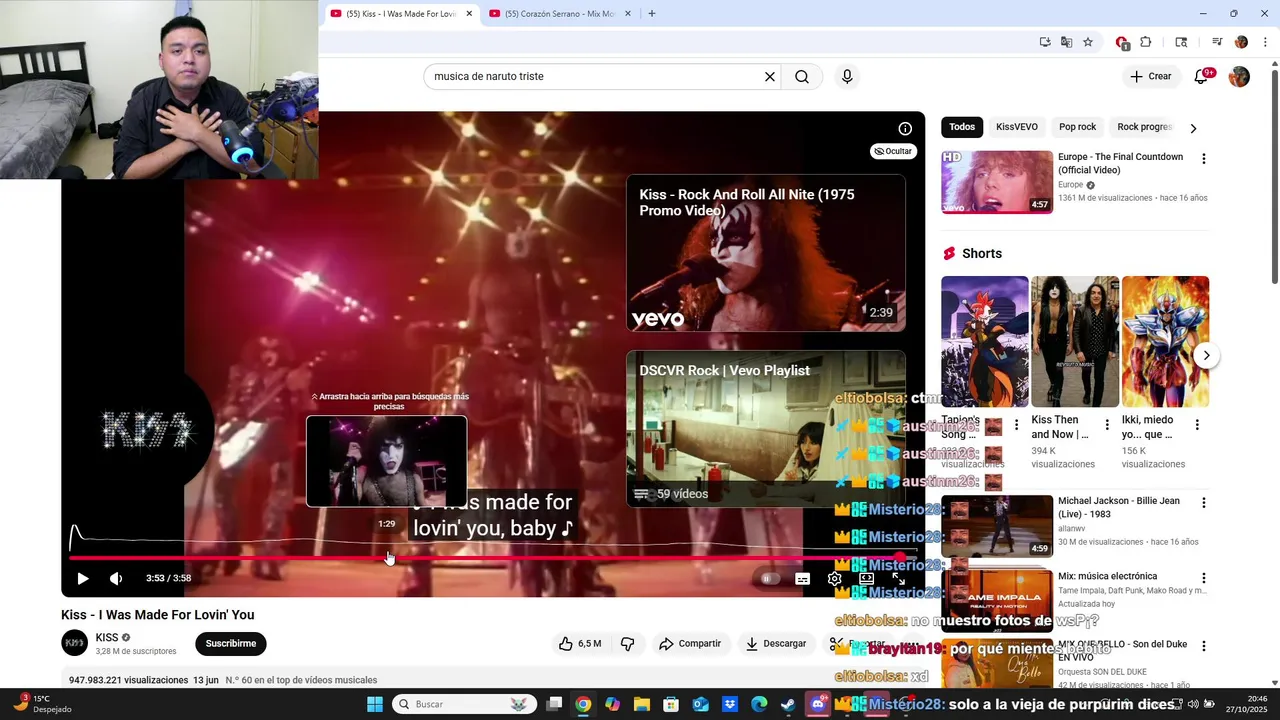Open the red extension with badge
This screenshot has width=1280, height=720.
(x=1122, y=42)
